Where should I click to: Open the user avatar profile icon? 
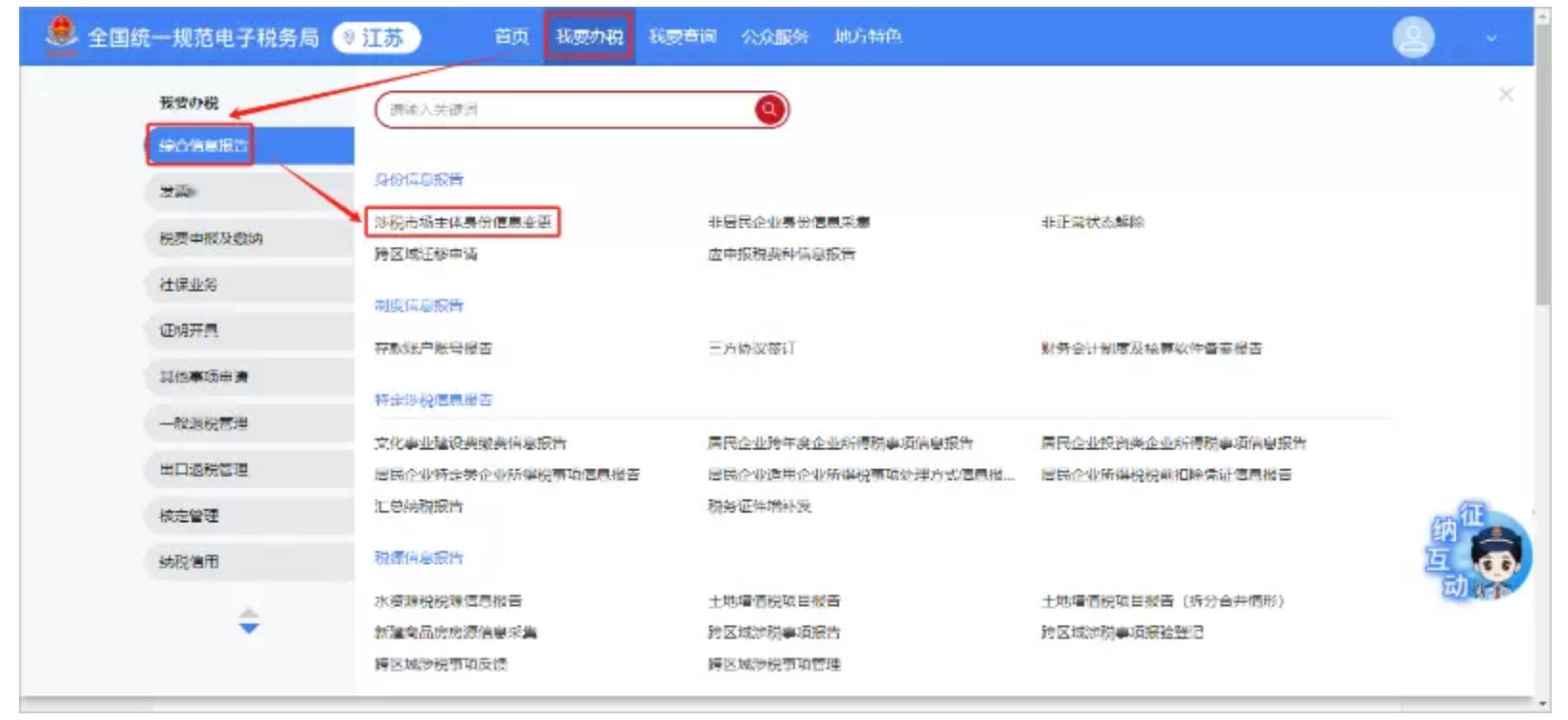coord(1413,37)
